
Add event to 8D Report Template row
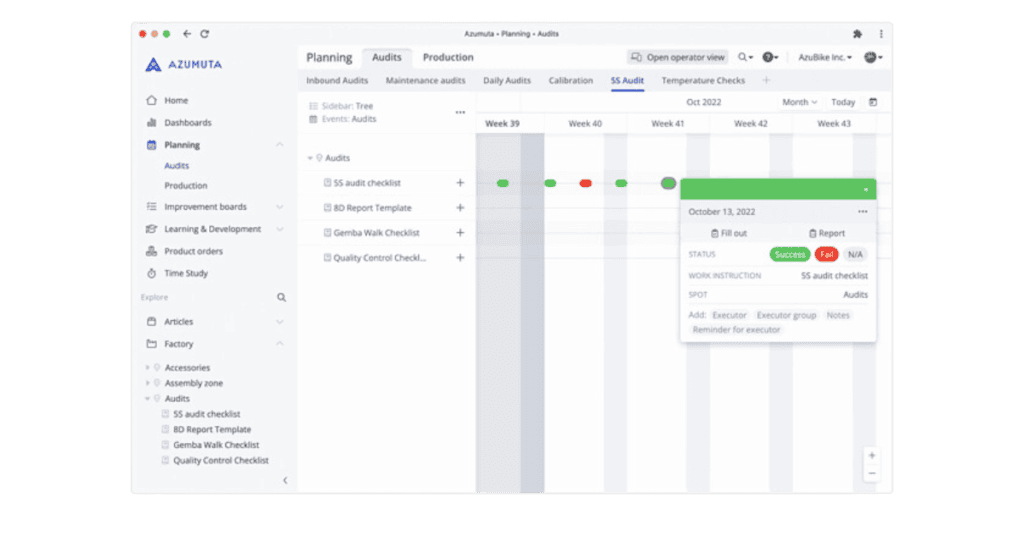(x=460, y=208)
